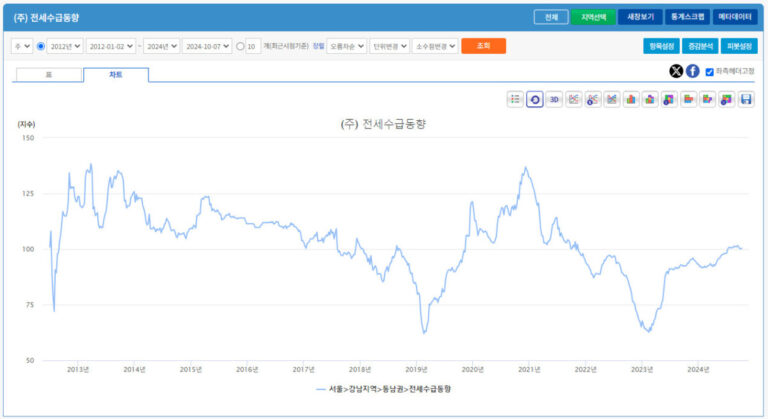Switch chart to 3D view
Image resolution: width=768 pixels, height=419 pixels.
pyautogui.click(x=554, y=99)
